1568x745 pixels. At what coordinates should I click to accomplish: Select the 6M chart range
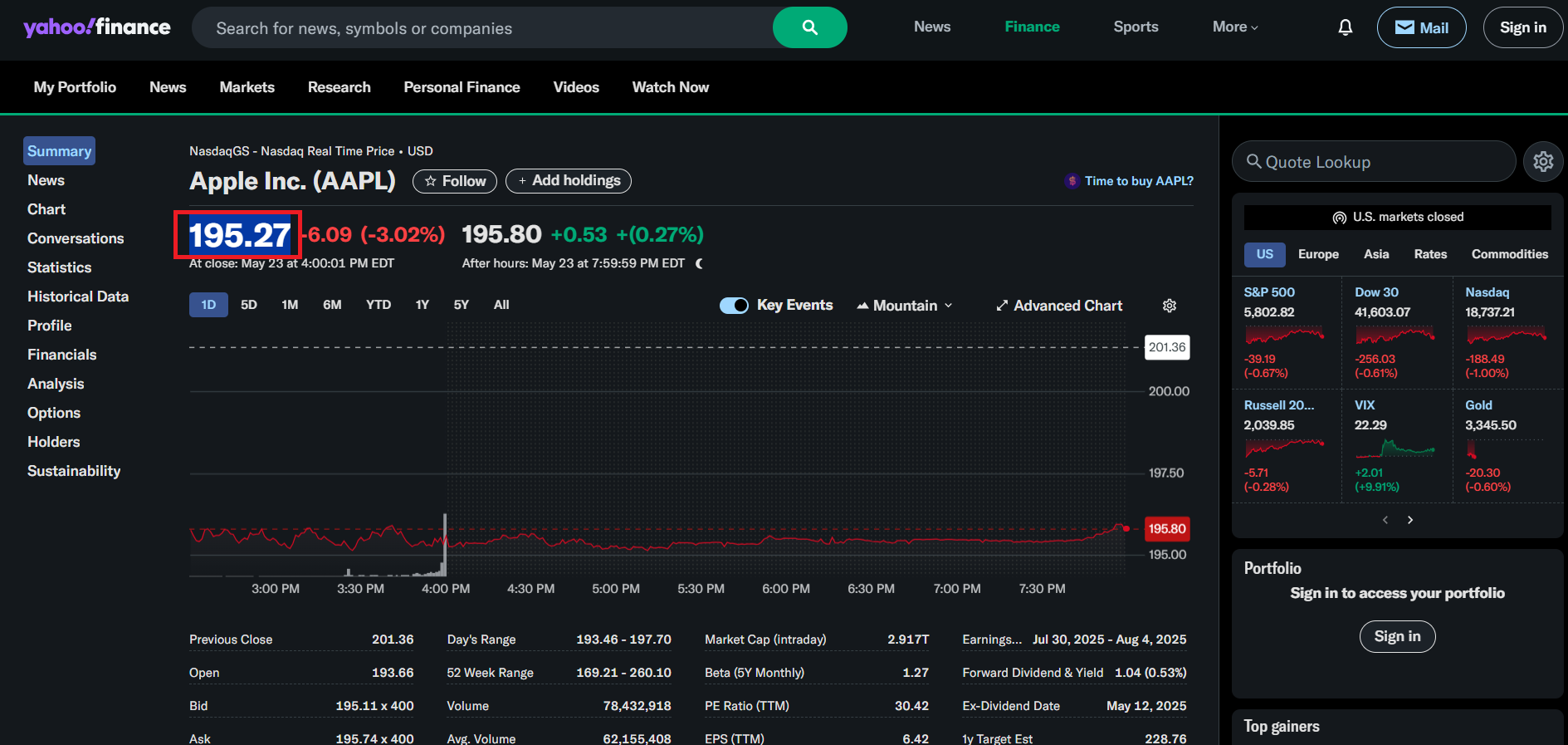click(x=332, y=305)
